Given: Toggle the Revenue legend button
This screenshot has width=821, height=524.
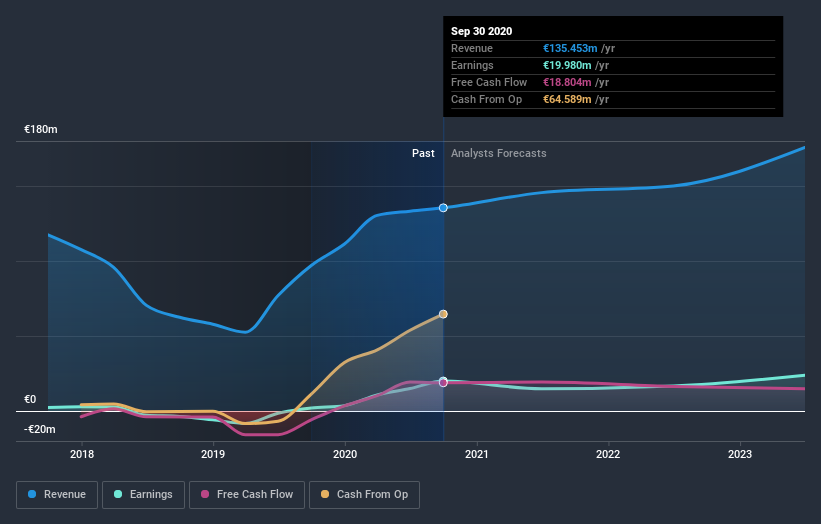Looking at the screenshot, I should click(57, 495).
